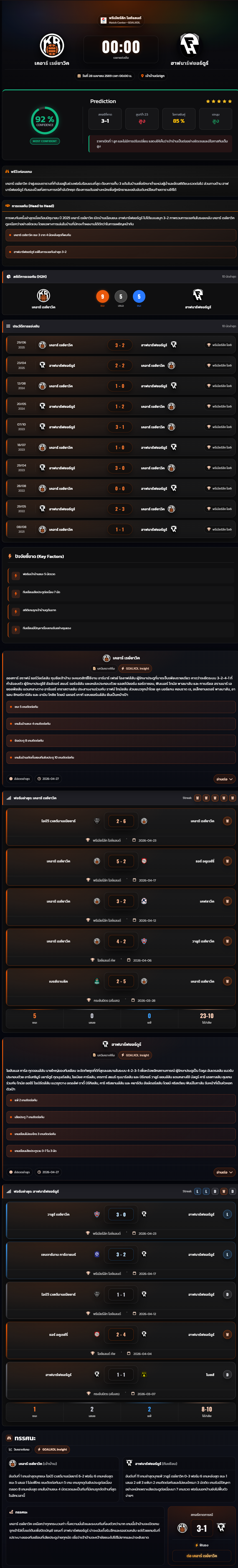Click the W result badge on the 2-6 match
238x1568 pixels.
pyautogui.click(x=227, y=821)
